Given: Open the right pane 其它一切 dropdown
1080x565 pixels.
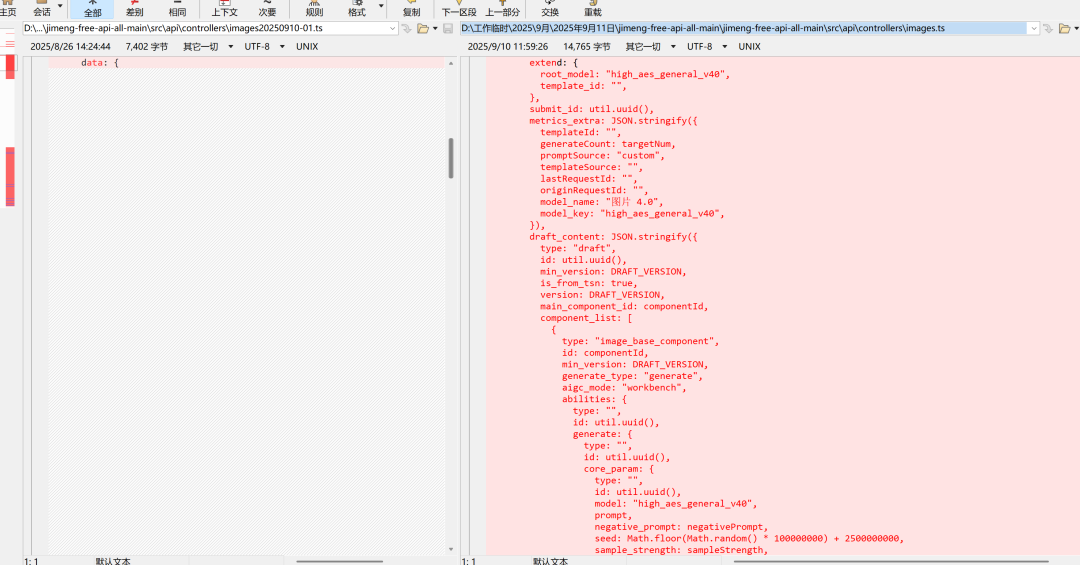Looking at the screenshot, I should point(650,46).
